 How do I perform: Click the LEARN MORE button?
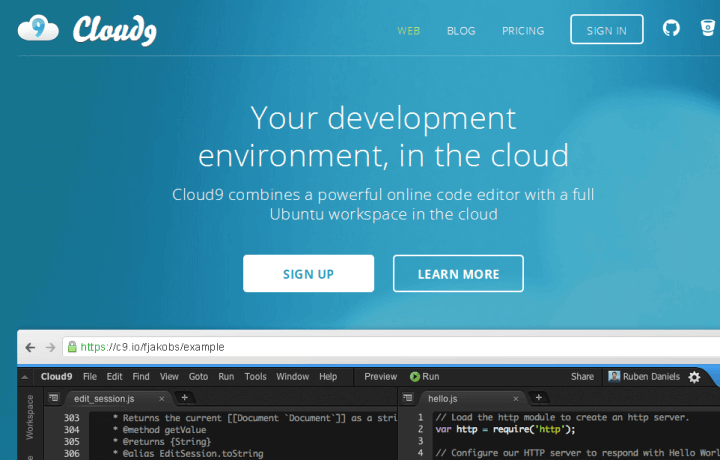[x=458, y=274]
